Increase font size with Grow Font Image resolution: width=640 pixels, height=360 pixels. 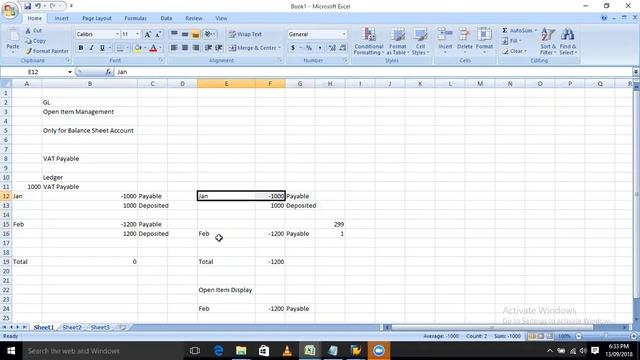pyautogui.click(x=148, y=34)
